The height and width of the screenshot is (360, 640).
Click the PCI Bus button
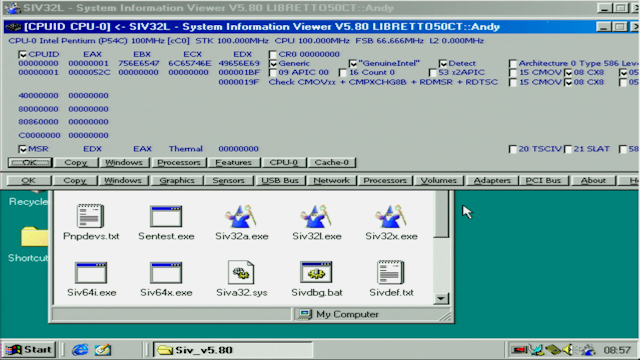pyautogui.click(x=543, y=180)
